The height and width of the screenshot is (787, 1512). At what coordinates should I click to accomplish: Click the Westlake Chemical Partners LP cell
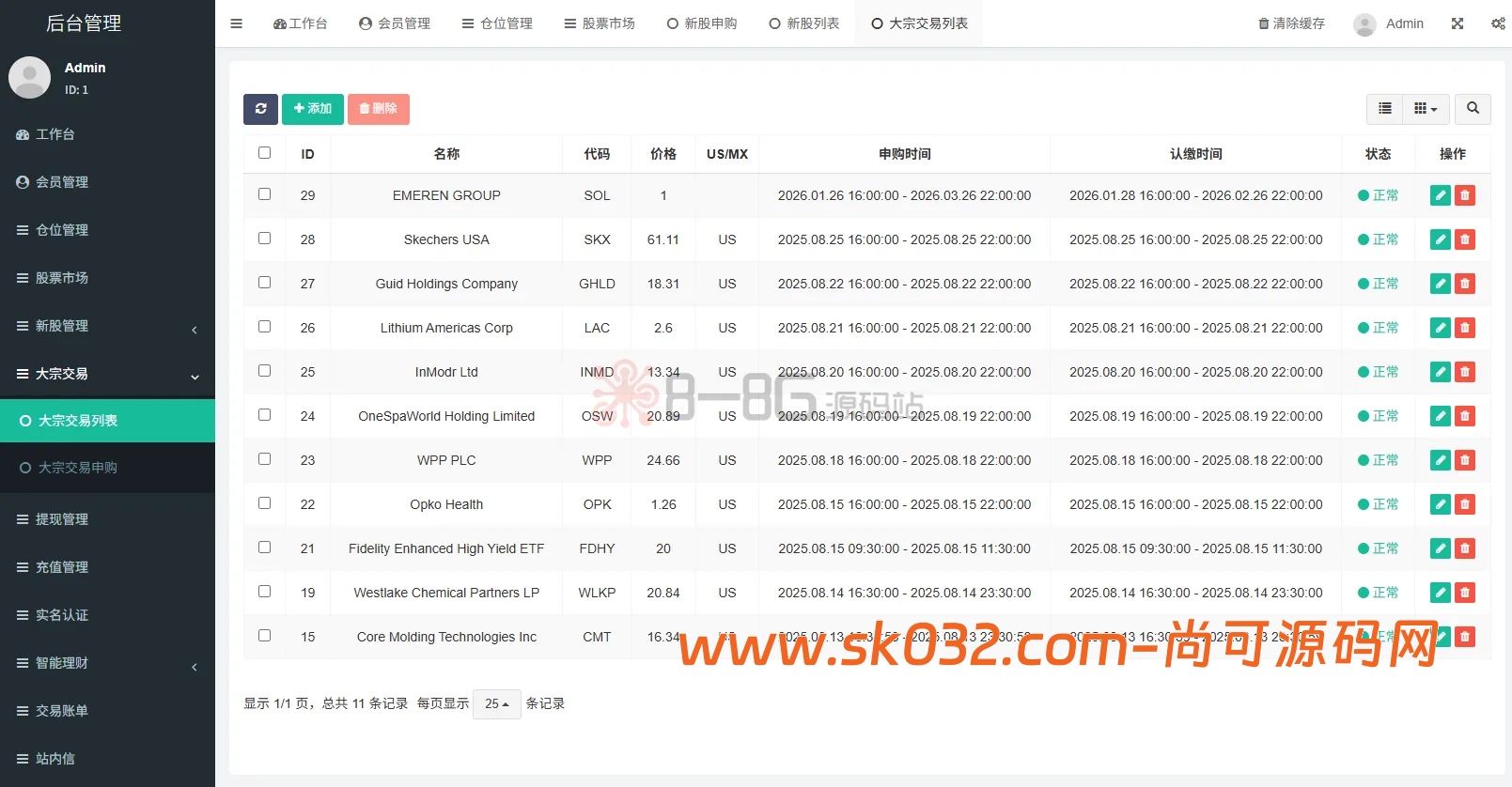446,593
